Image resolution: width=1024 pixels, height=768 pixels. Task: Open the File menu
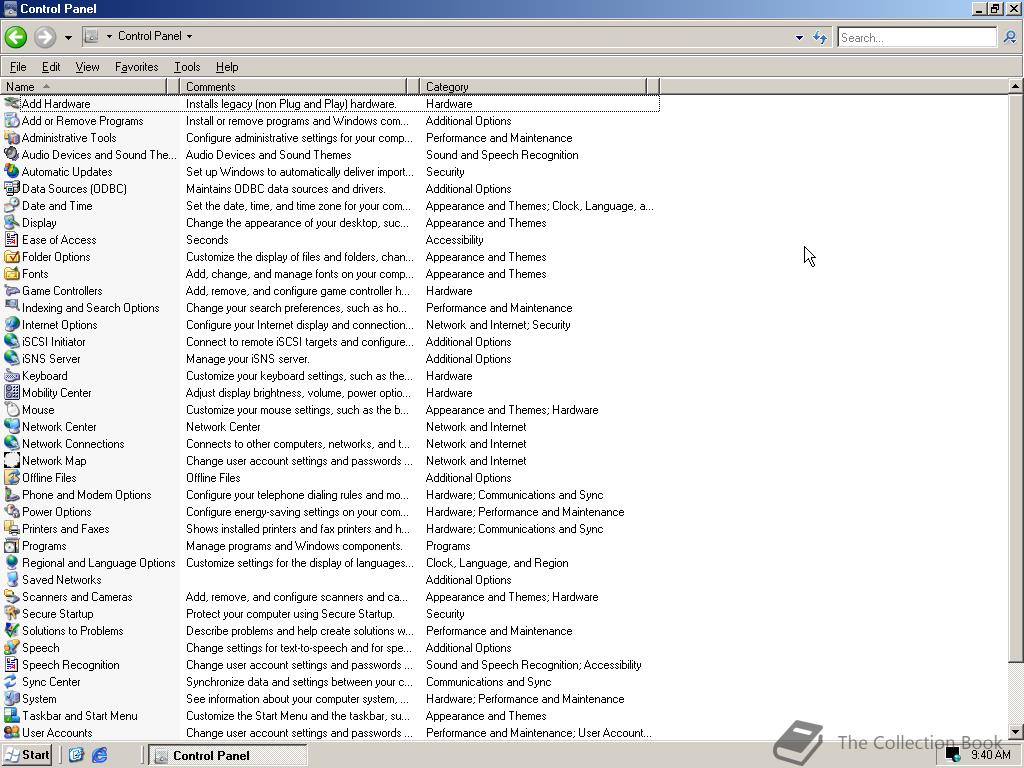tap(18, 67)
